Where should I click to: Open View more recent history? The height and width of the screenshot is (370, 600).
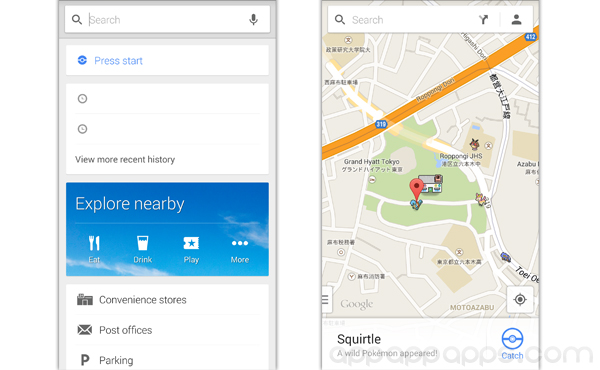click(x=125, y=160)
